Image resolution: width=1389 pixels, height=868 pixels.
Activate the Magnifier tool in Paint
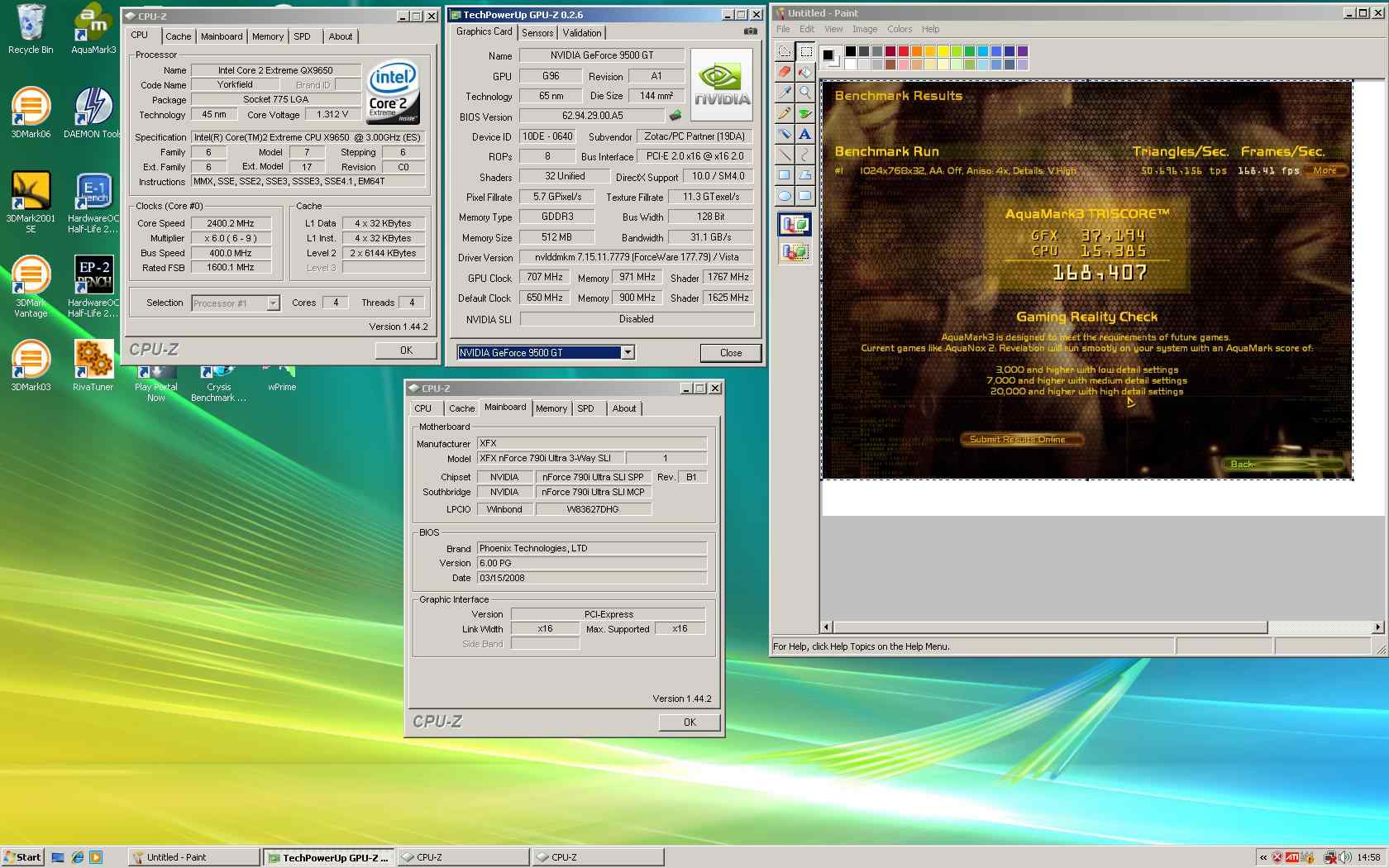(805, 93)
